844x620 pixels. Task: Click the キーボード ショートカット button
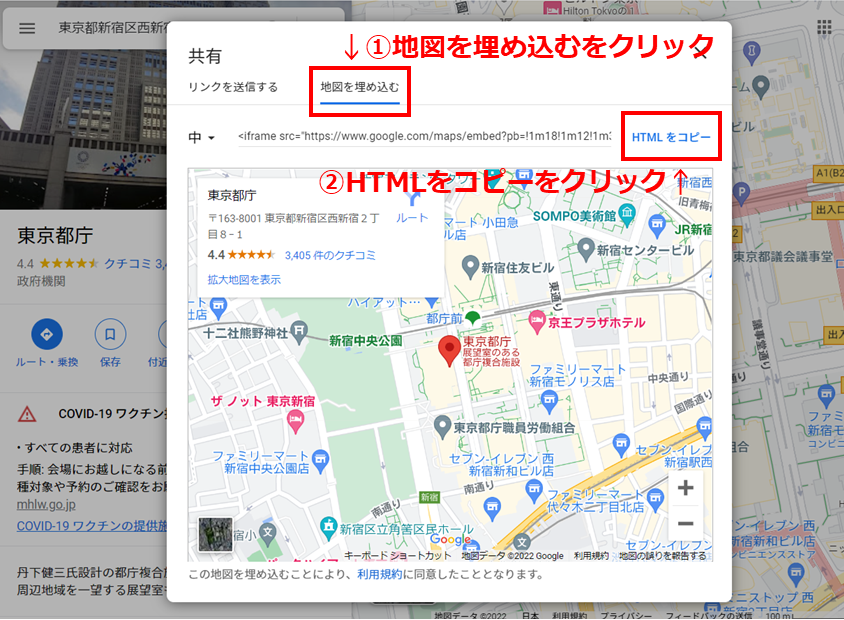click(x=398, y=556)
